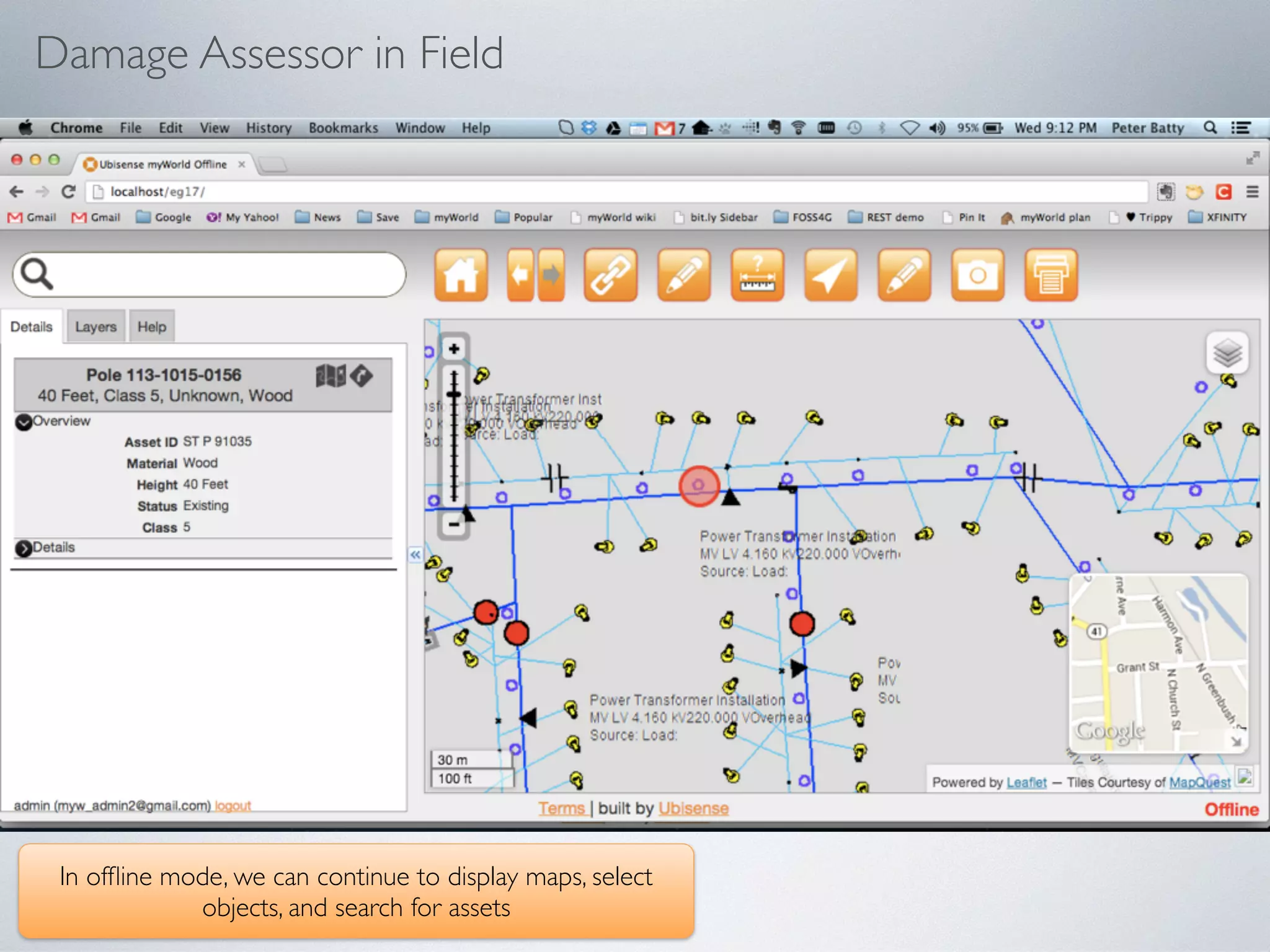Screen dimensions: 1270x952
Task: Click the camera snapshot icon
Action: click(x=977, y=275)
